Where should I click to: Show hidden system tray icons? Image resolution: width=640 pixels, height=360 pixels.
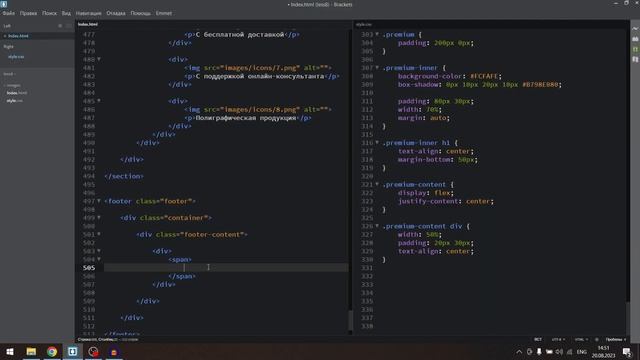click(519, 352)
